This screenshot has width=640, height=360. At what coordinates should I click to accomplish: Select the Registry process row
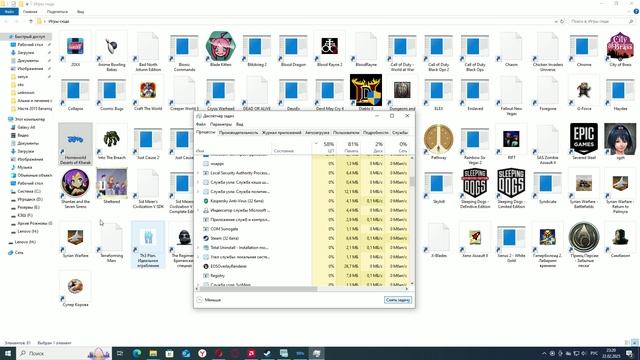coord(302,276)
